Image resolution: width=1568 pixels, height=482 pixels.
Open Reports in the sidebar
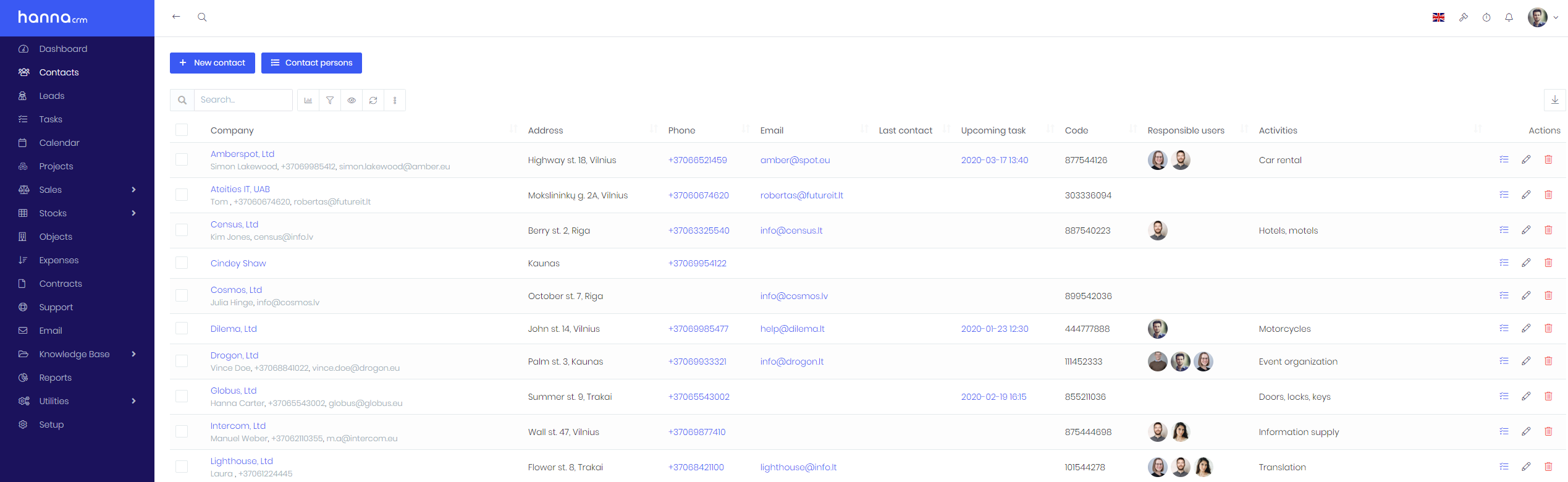click(x=56, y=378)
